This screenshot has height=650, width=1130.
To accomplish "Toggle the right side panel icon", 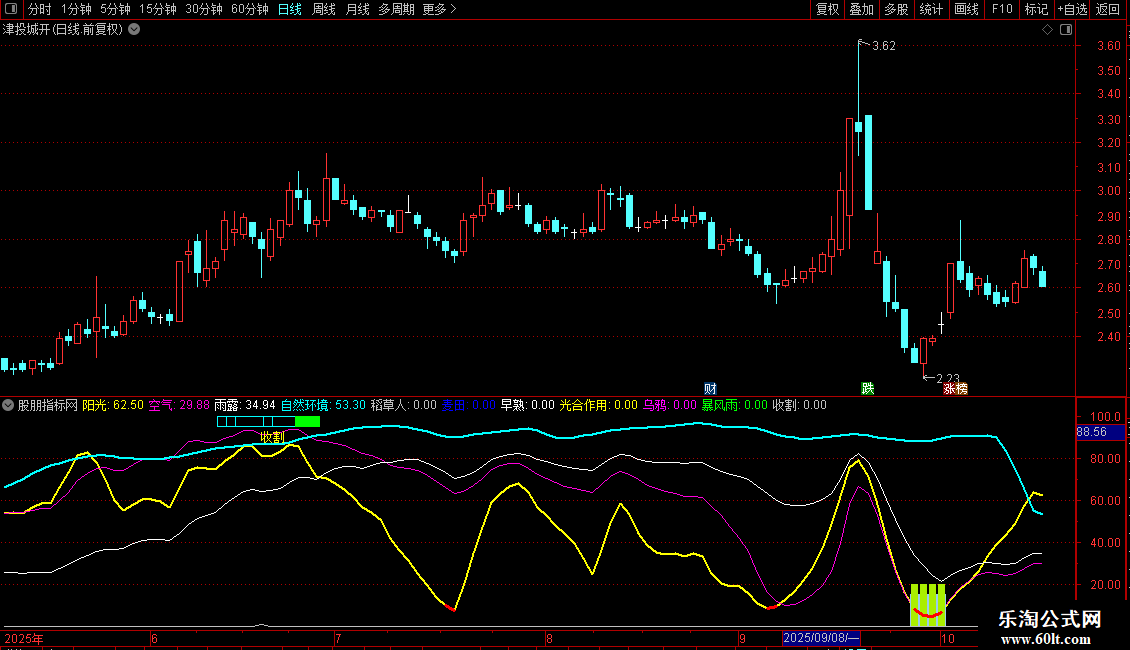I will click(x=1064, y=29).
